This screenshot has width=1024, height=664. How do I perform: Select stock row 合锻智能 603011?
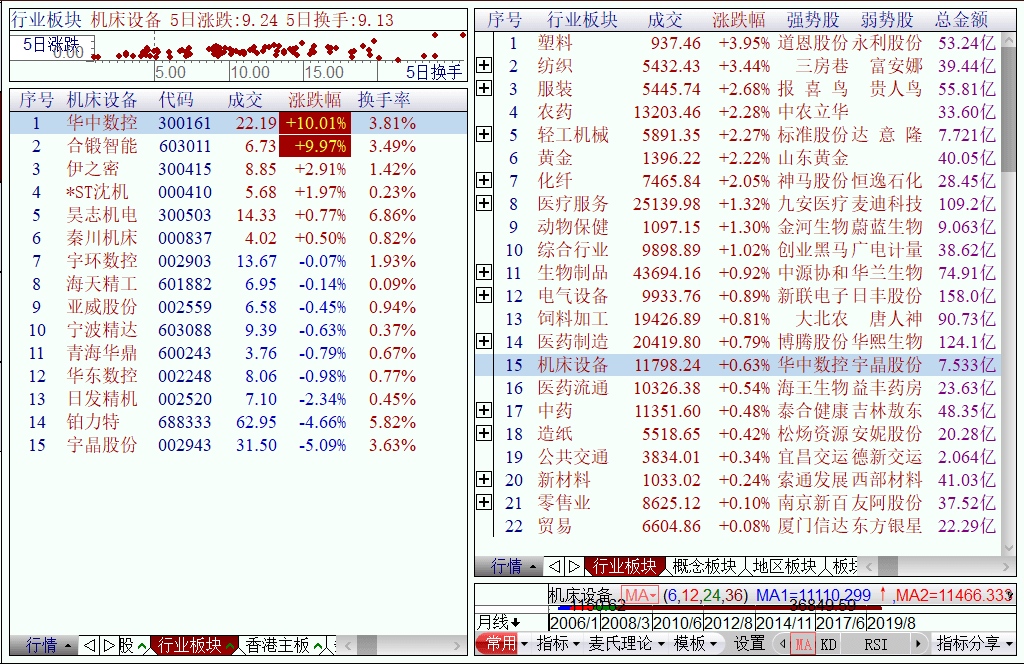[x=238, y=146]
